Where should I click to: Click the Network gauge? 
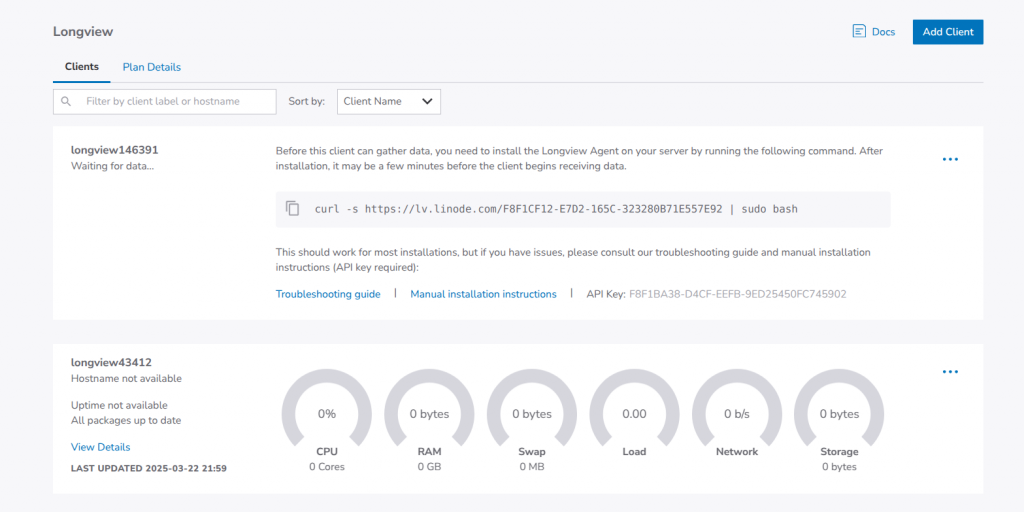pos(737,414)
